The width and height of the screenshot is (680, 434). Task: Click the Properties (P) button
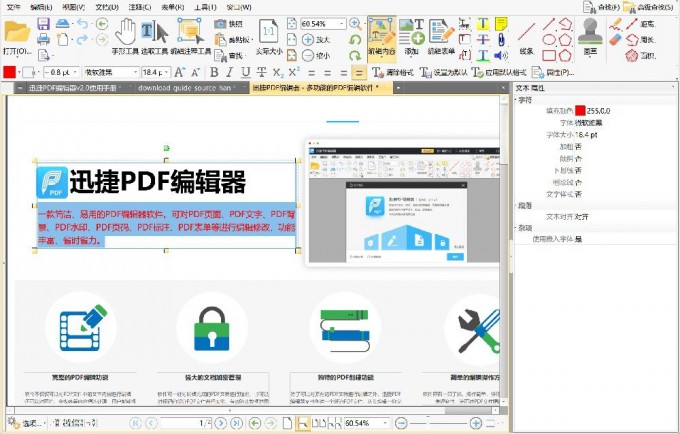click(553, 72)
